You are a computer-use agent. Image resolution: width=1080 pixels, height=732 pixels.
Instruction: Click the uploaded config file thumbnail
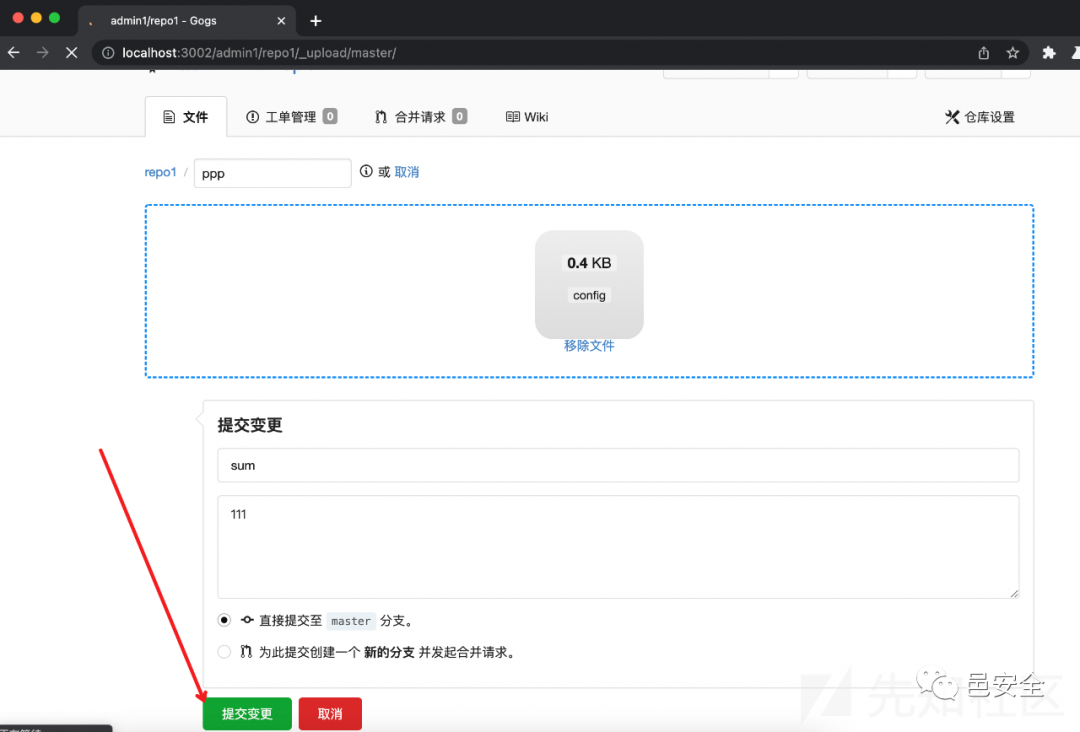589,284
